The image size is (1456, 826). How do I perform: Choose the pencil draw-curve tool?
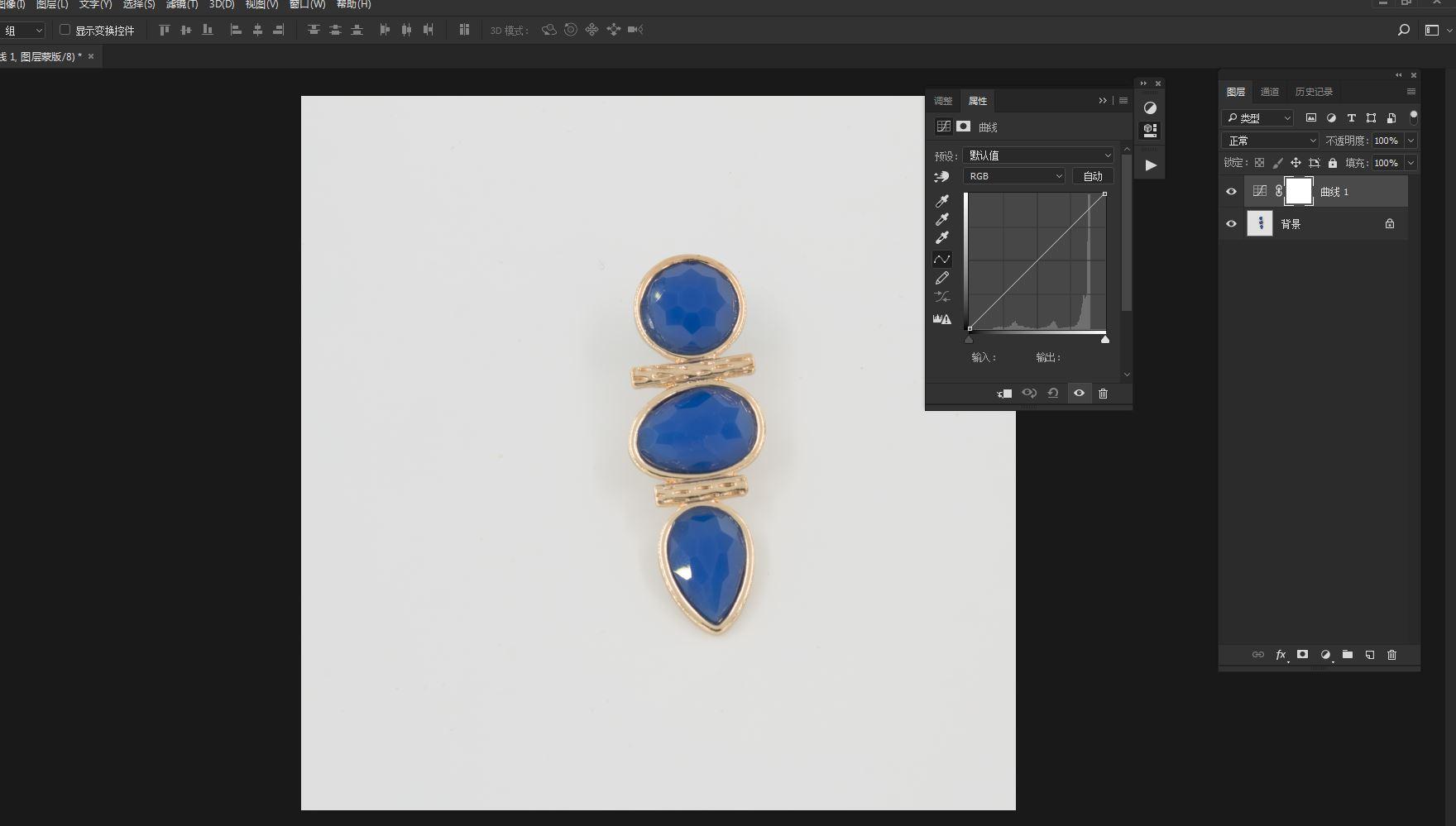(x=941, y=279)
